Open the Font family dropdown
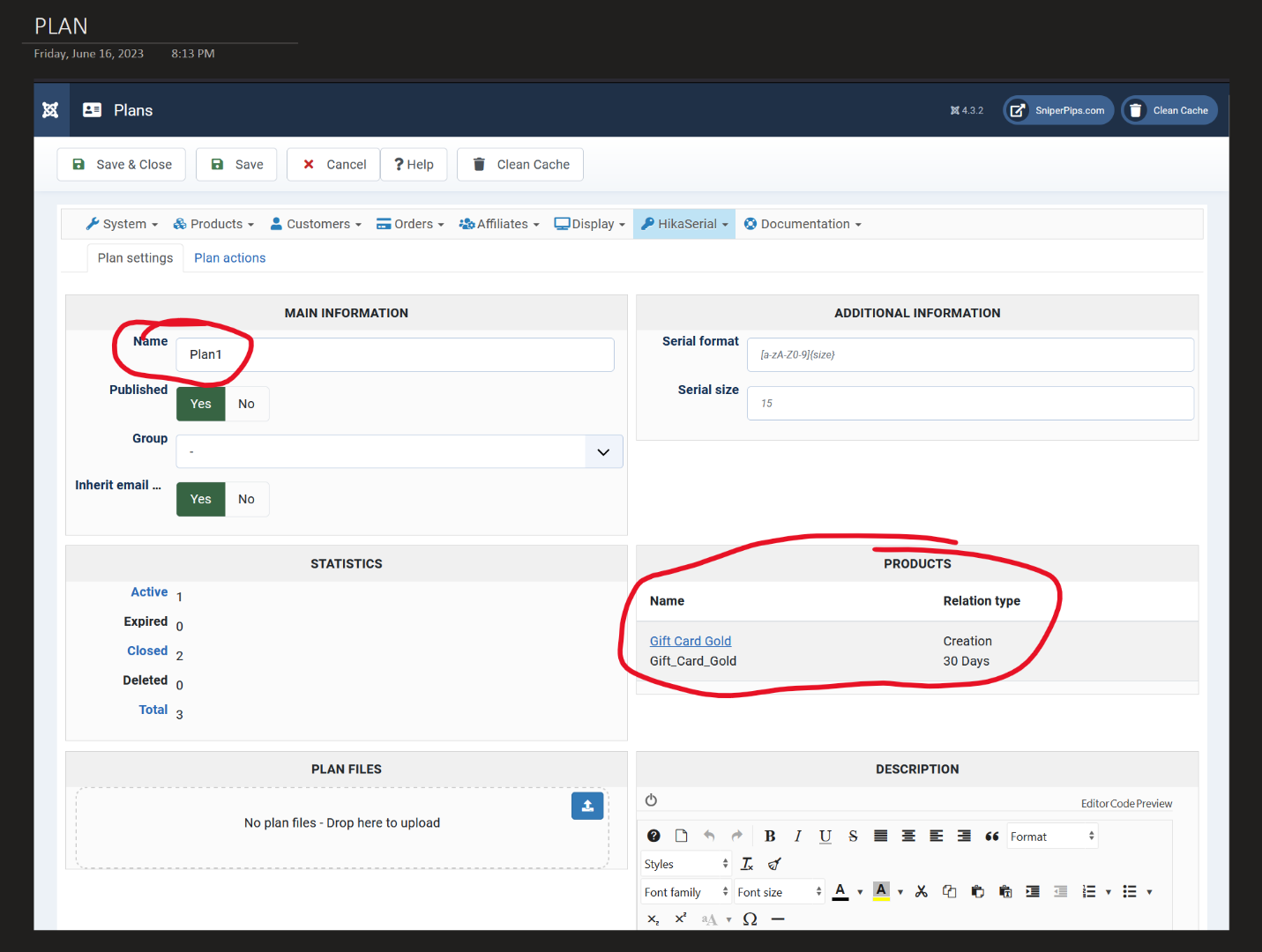 (x=686, y=892)
